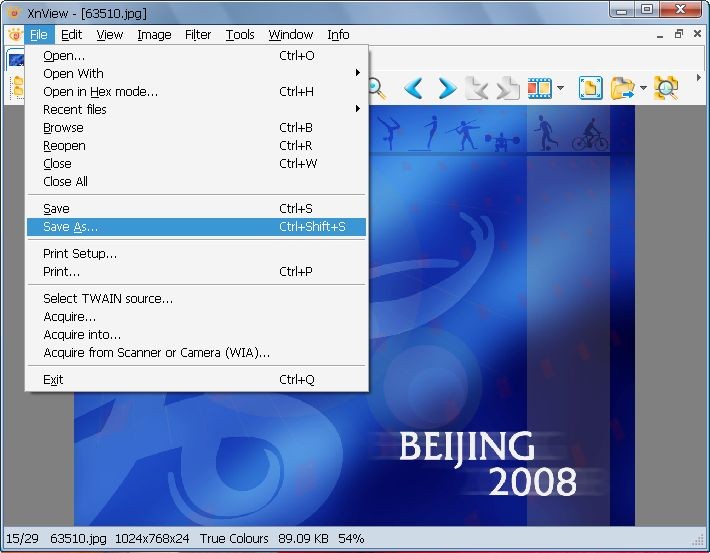The image size is (710, 553).
Task: Choose Acquire from Scanner or Camera (WIA)...
Action: [x=196, y=352]
